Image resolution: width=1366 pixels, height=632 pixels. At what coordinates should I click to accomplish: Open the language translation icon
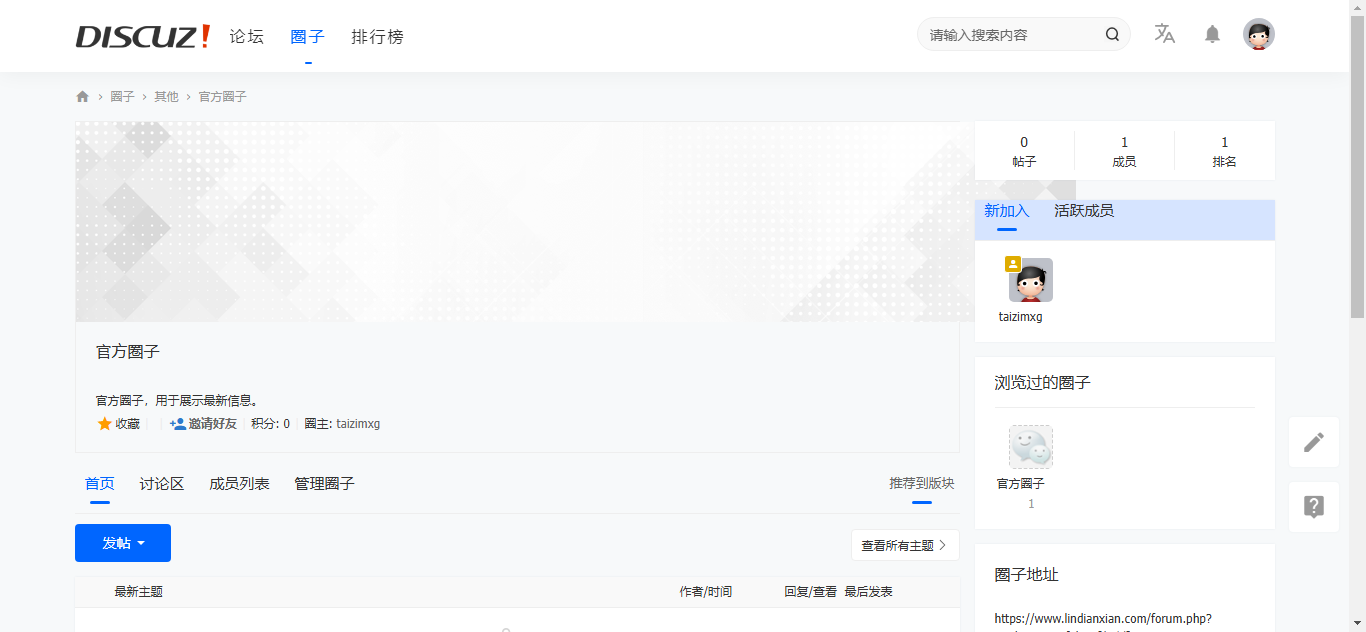click(1164, 34)
